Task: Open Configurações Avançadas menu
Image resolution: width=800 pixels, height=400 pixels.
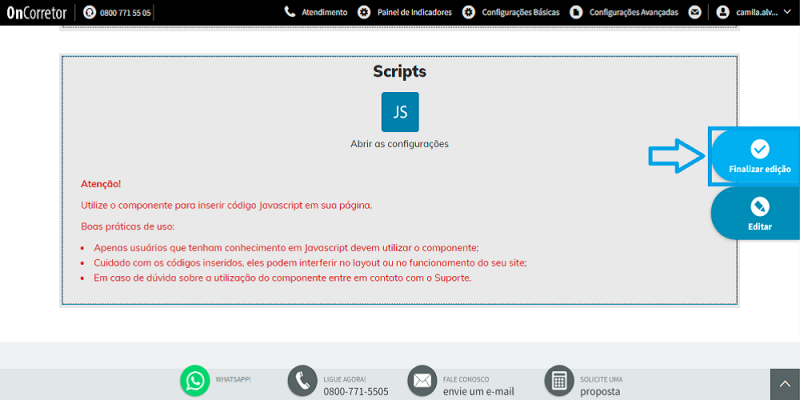Action: click(624, 12)
